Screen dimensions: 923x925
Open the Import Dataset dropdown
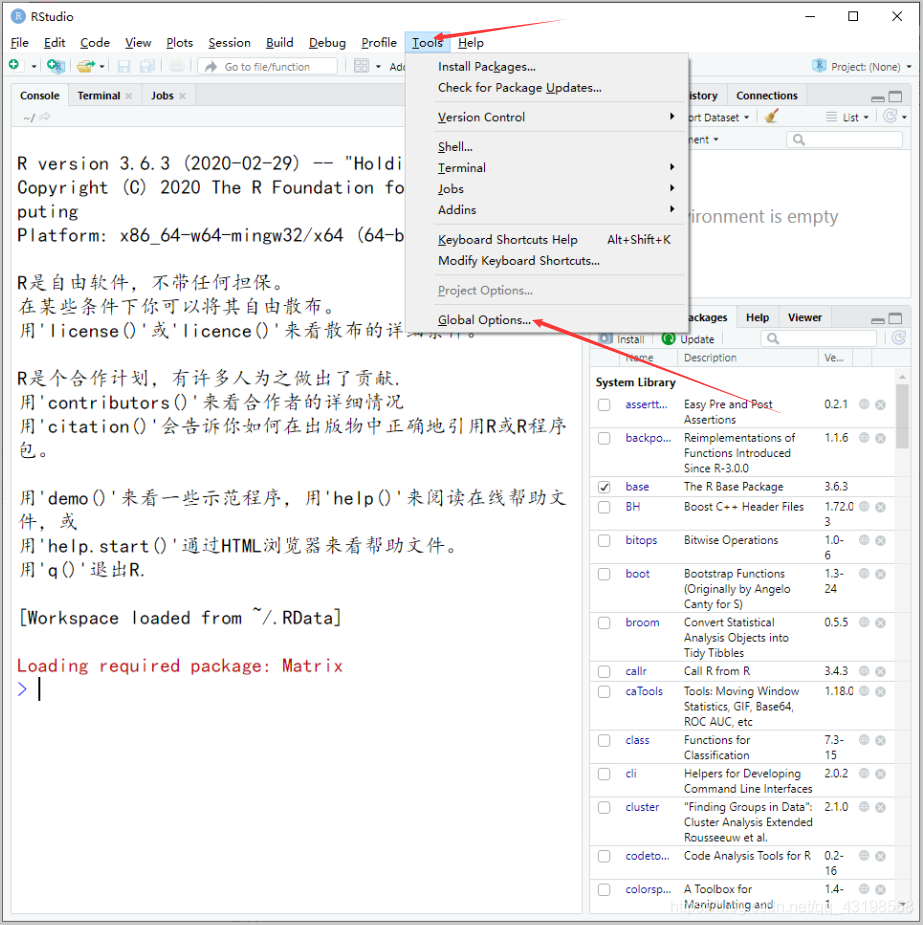point(718,117)
